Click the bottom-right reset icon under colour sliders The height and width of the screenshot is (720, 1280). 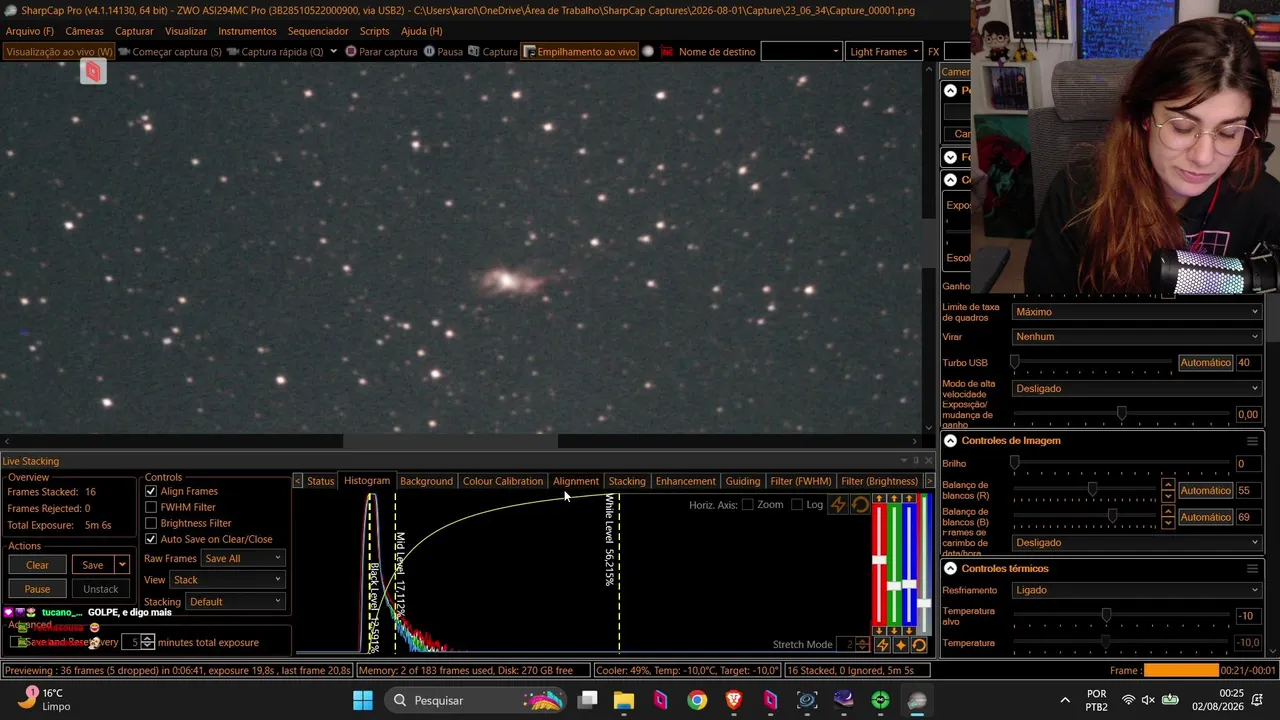click(919, 645)
